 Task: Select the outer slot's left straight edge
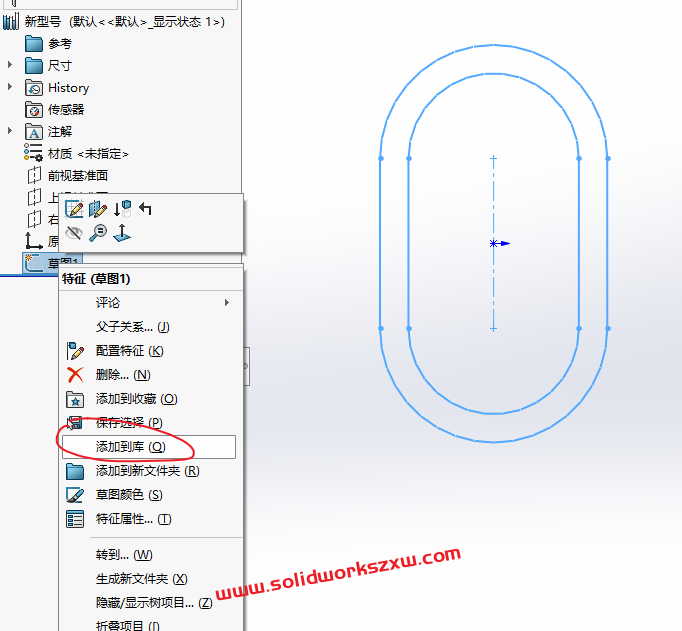click(381, 244)
